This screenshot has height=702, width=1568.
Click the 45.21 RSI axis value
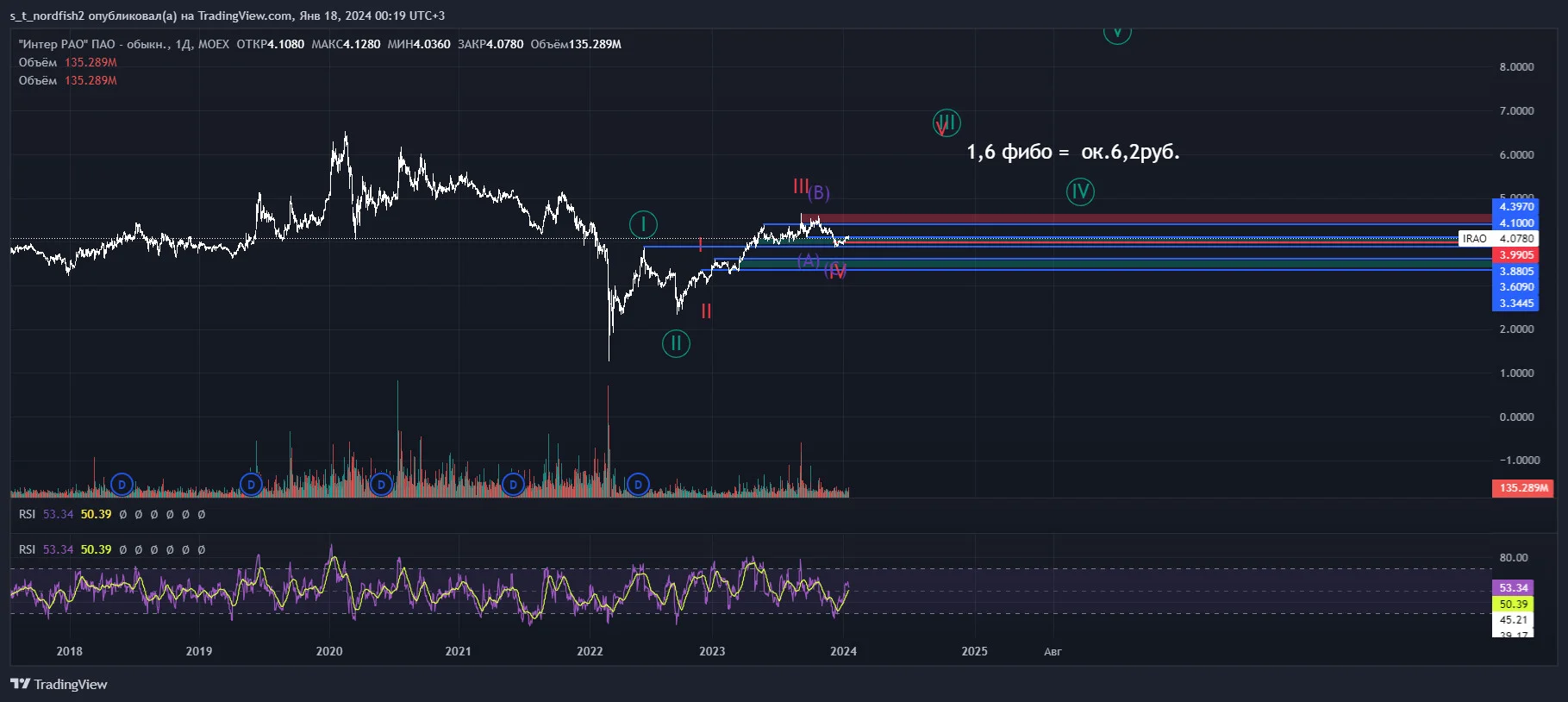(1513, 620)
